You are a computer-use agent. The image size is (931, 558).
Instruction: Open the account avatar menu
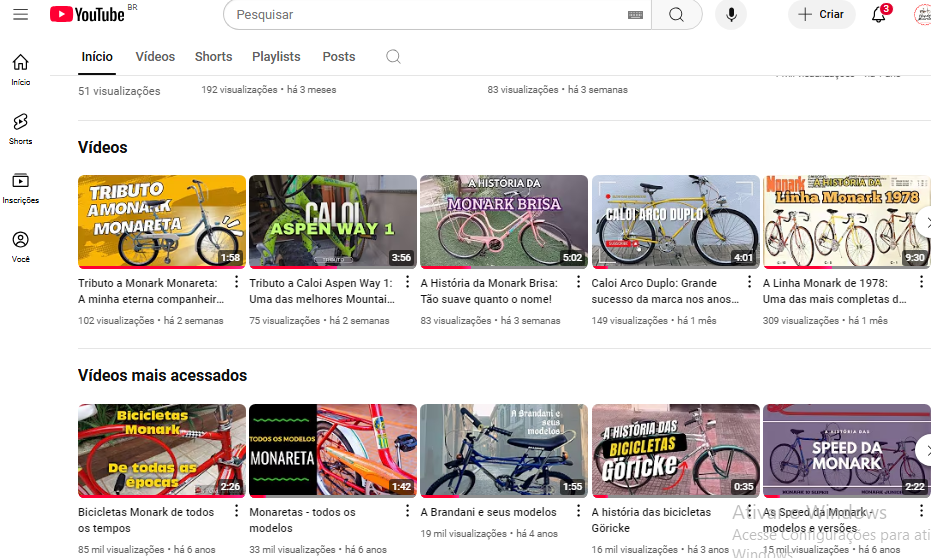pos(923,14)
